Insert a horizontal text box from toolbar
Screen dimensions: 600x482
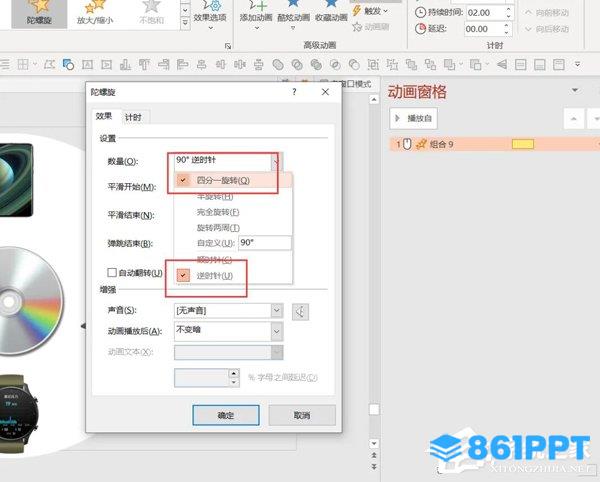pos(88,65)
